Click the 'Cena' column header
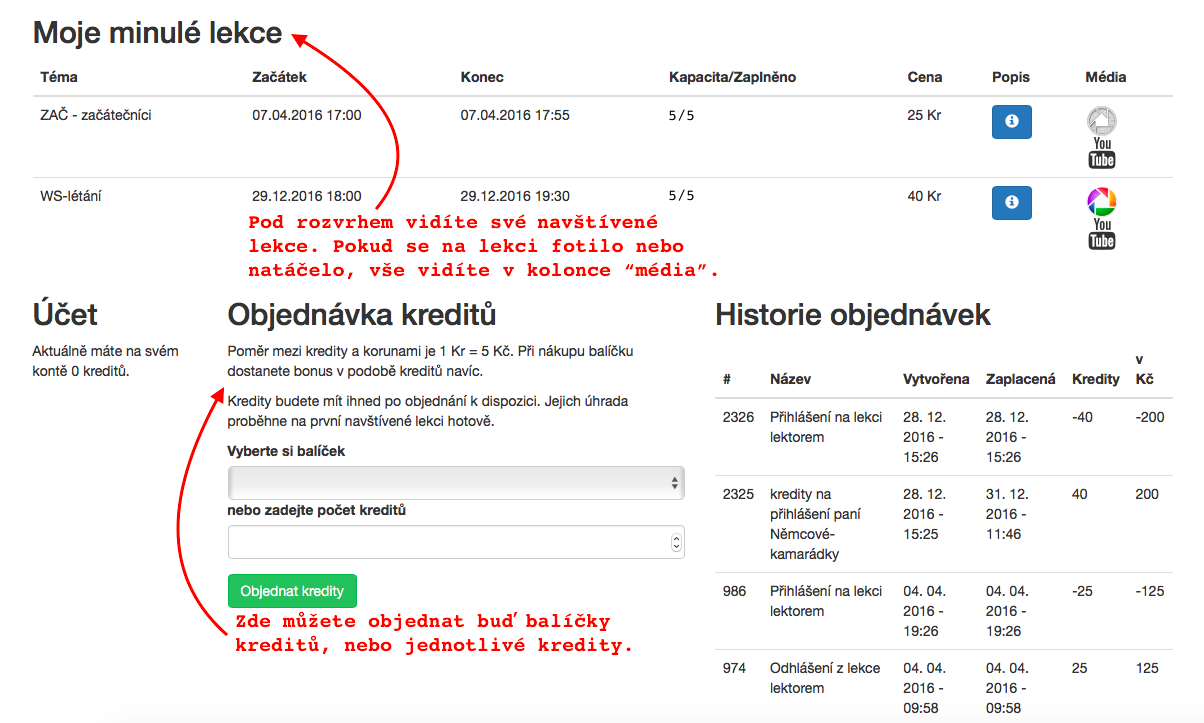The image size is (1204, 723). point(925,77)
